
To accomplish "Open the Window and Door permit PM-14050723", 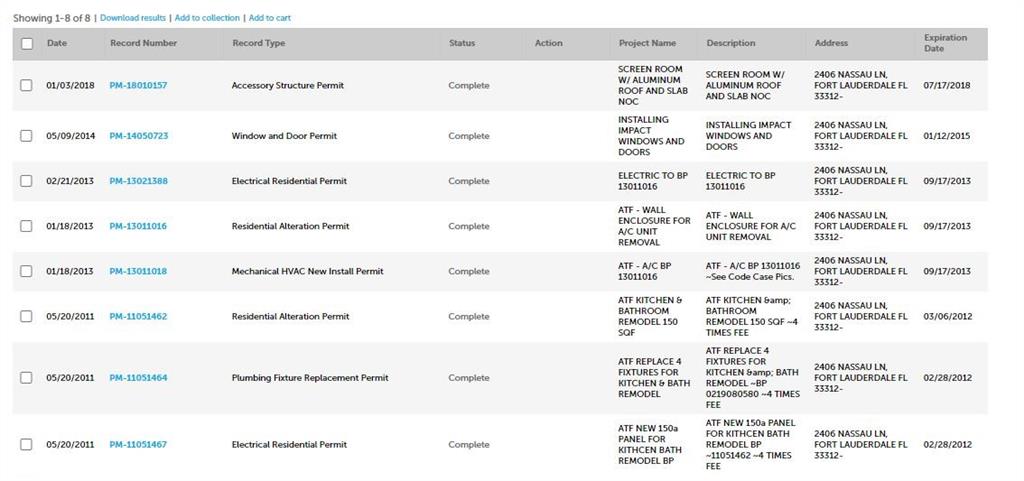I will click(x=138, y=136).
